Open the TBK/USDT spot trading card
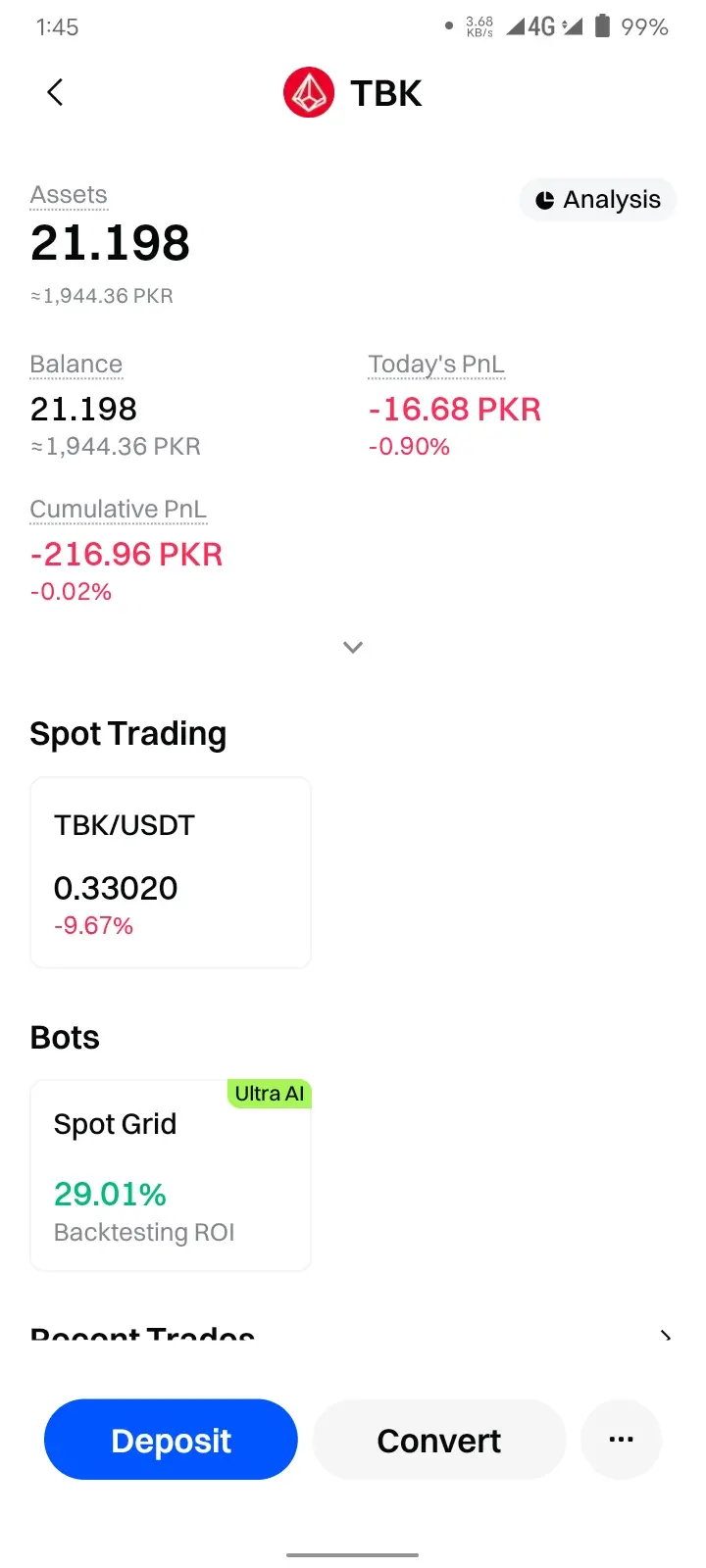The width and height of the screenshot is (706, 1568). click(x=171, y=872)
